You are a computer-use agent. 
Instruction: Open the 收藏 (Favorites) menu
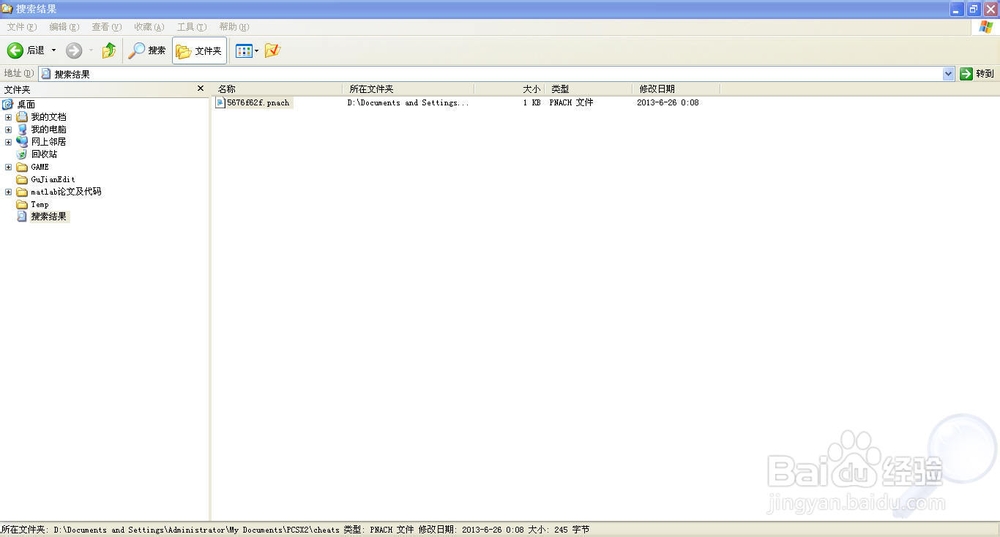(149, 27)
